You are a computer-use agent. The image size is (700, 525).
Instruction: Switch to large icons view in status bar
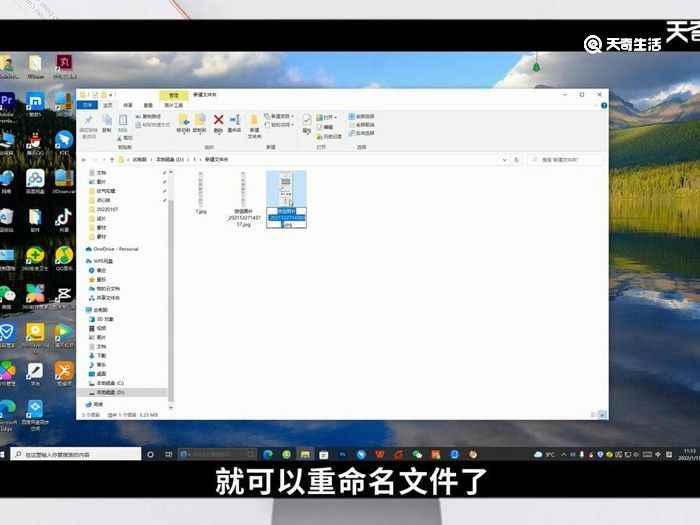pyautogui.click(x=603, y=415)
